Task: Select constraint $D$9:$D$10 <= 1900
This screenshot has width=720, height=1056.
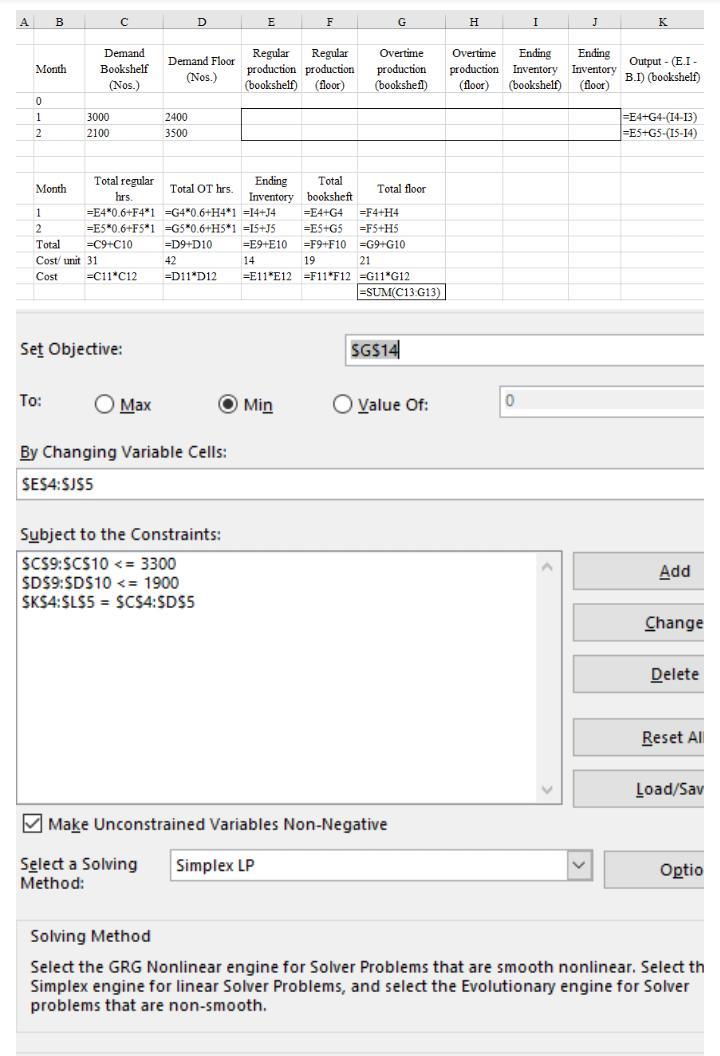Action: [100, 583]
